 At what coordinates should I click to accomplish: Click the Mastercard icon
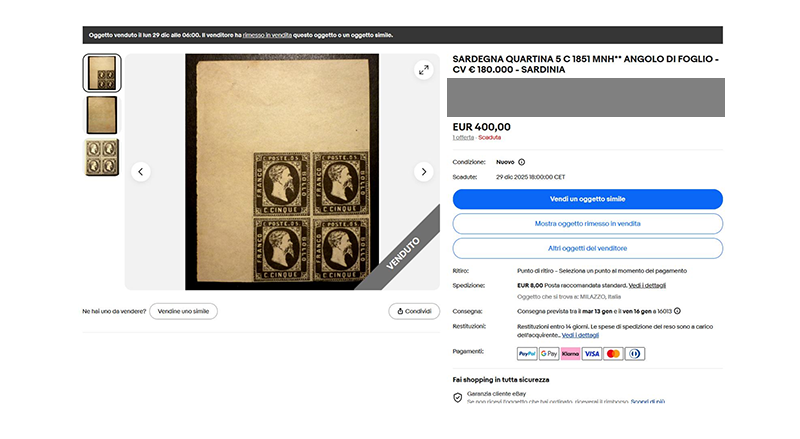(613, 354)
